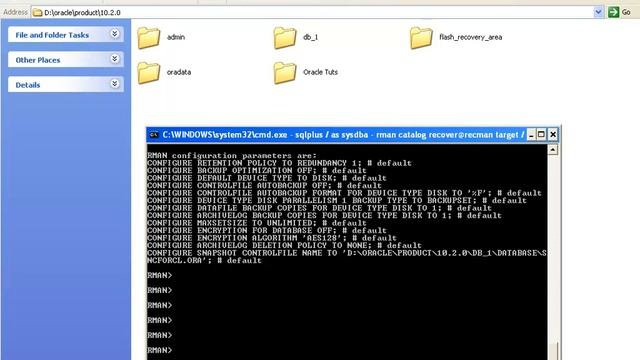Click scroll-up arrow in the cmd window

pyautogui.click(x=553, y=150)
